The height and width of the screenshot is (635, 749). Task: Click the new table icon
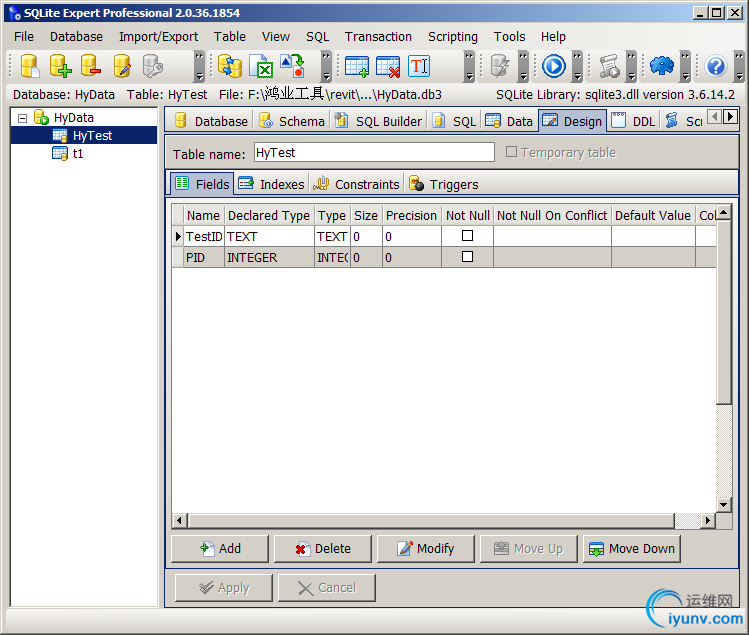coord(357,66)
